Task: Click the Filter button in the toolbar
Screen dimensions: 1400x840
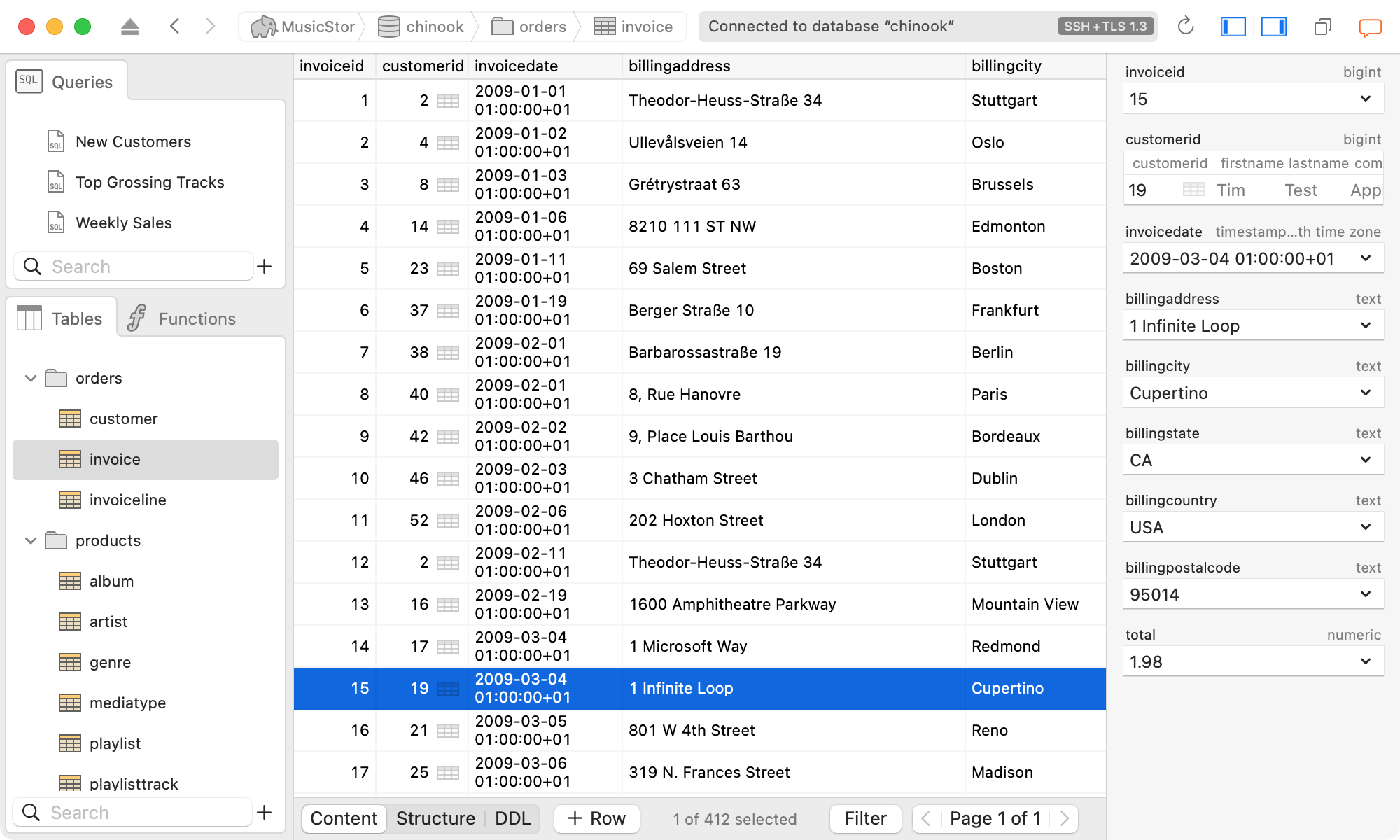Action: (x=863, y=819)
